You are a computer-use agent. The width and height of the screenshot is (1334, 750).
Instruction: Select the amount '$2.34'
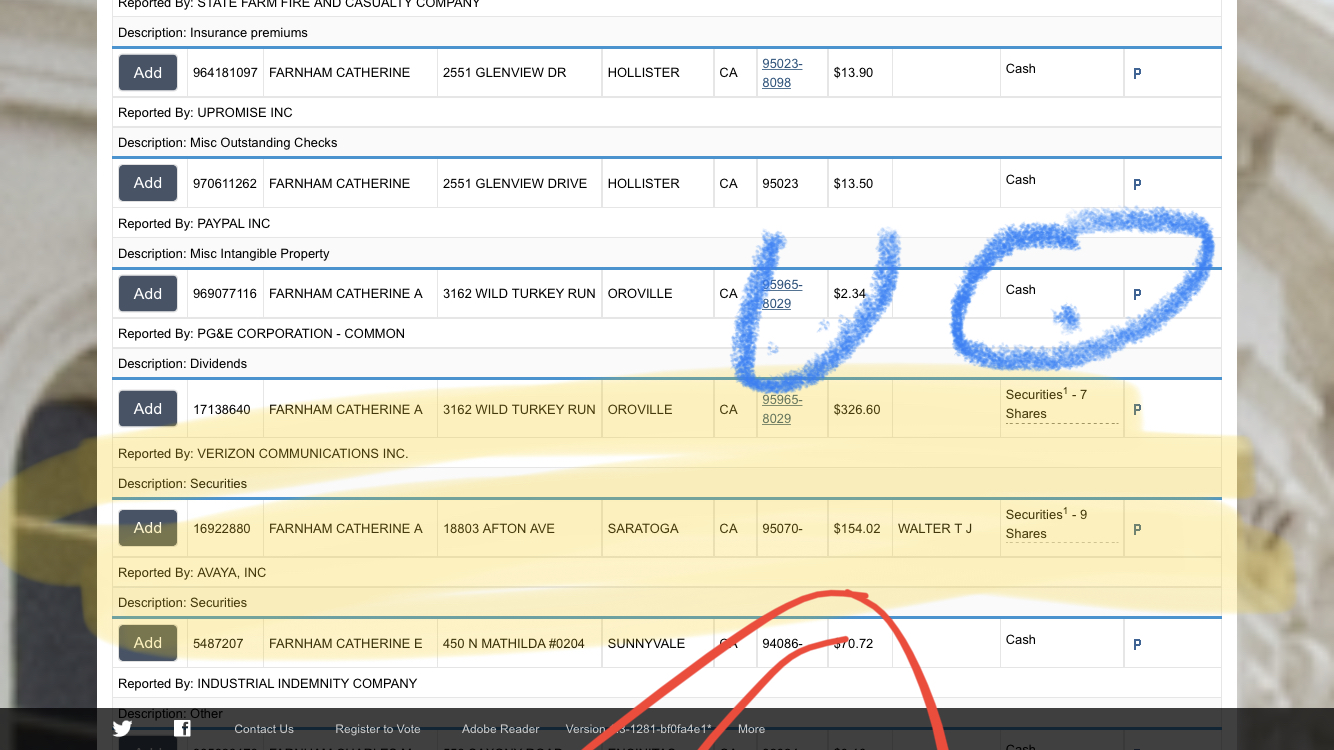tap(850, 294)
